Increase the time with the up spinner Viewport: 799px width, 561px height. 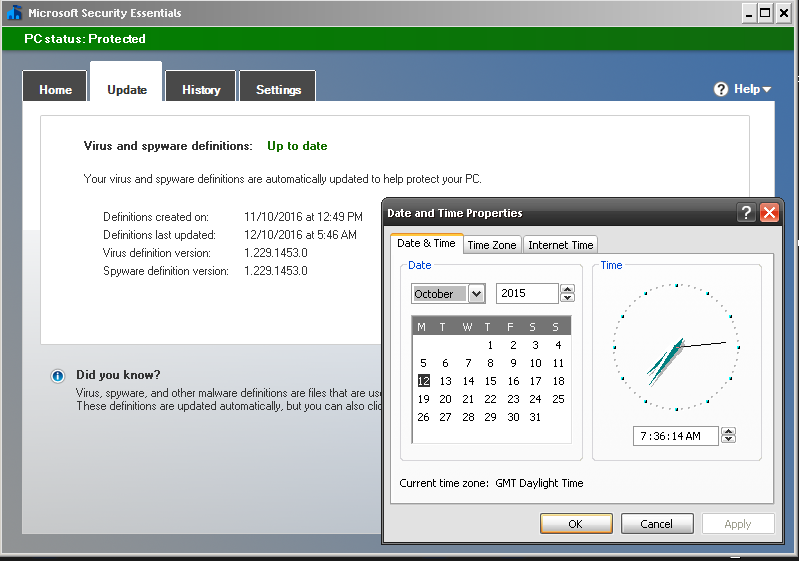729,432
